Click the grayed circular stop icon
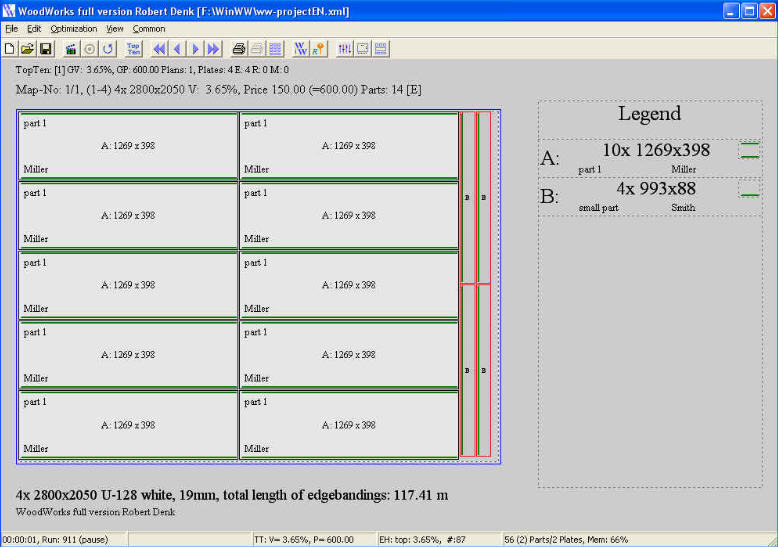 click(89, 49)
